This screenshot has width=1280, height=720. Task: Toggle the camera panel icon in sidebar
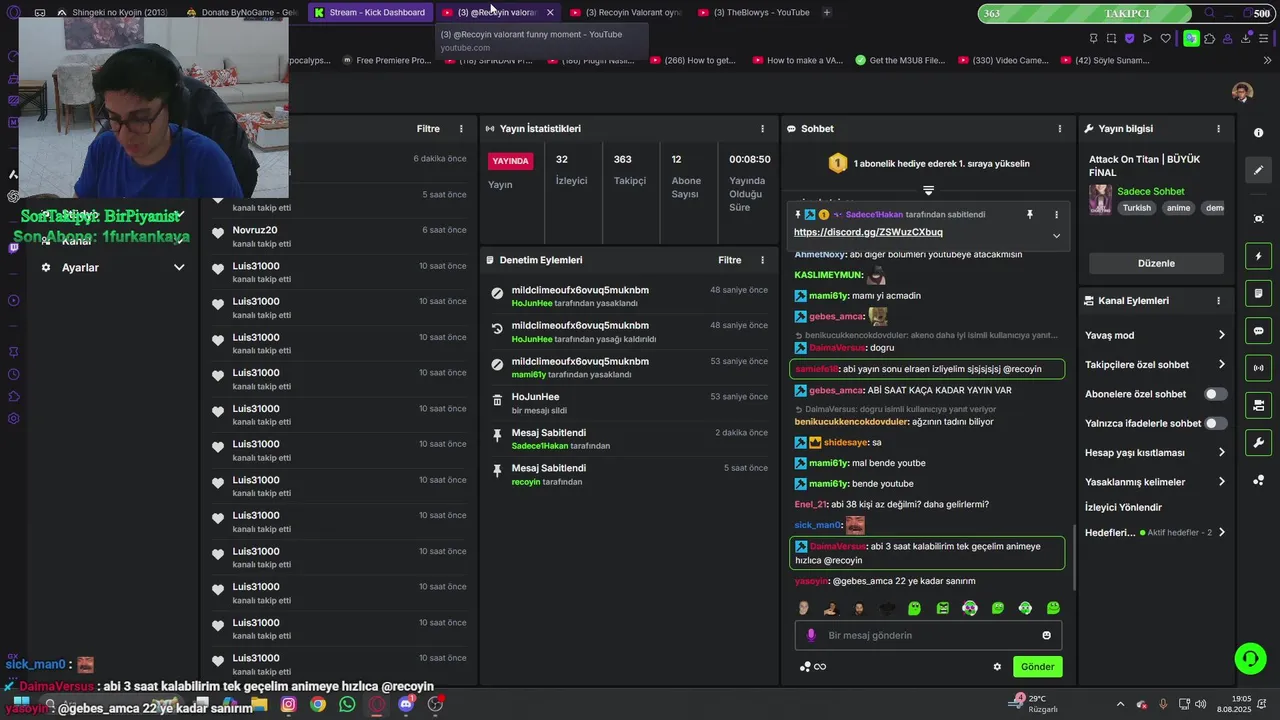1258,405
